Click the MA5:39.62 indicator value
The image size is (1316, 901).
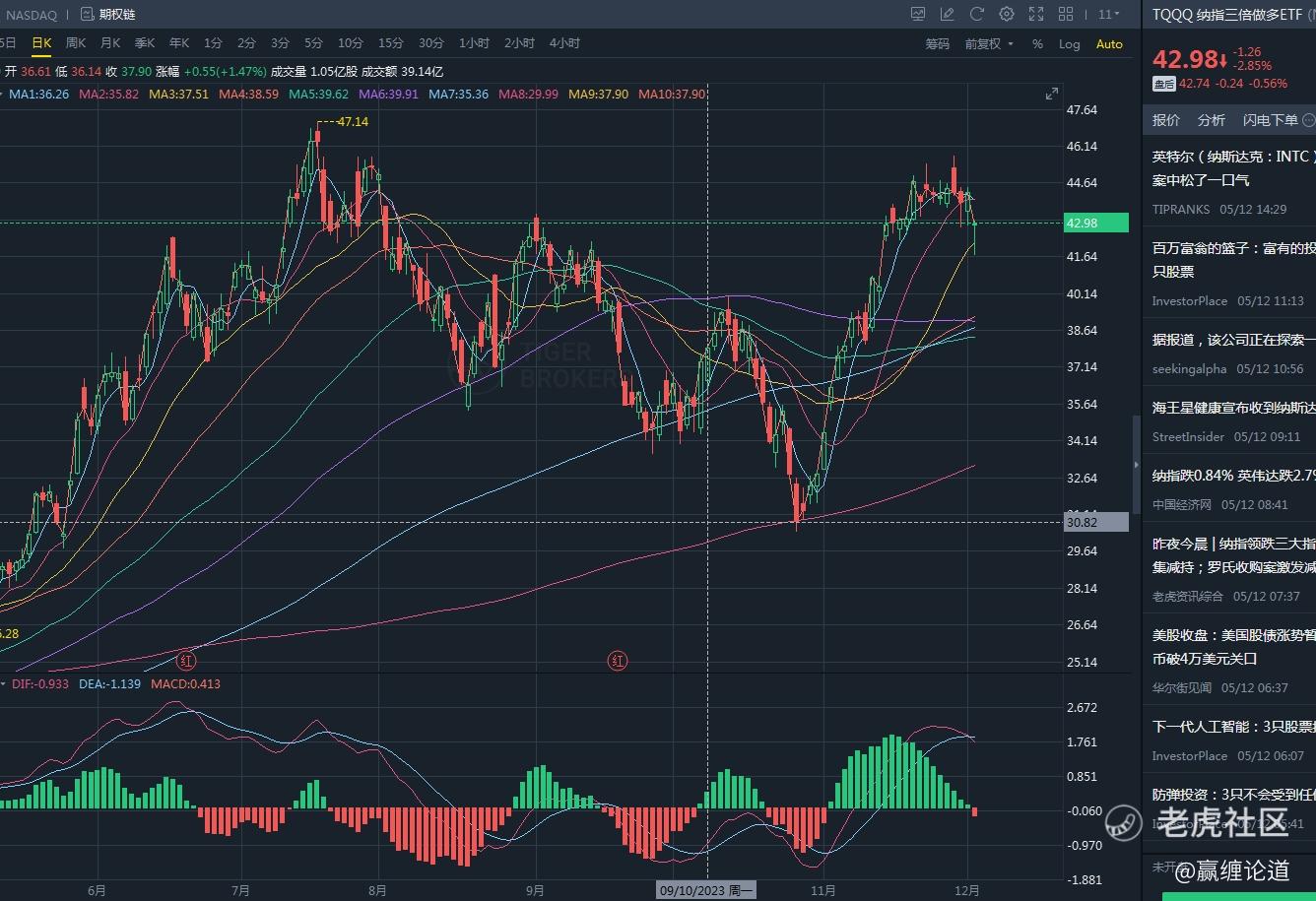(318, 94)
